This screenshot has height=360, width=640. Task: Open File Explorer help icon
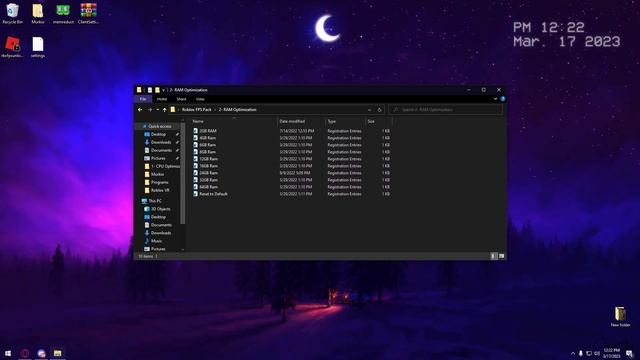(503, 99)
